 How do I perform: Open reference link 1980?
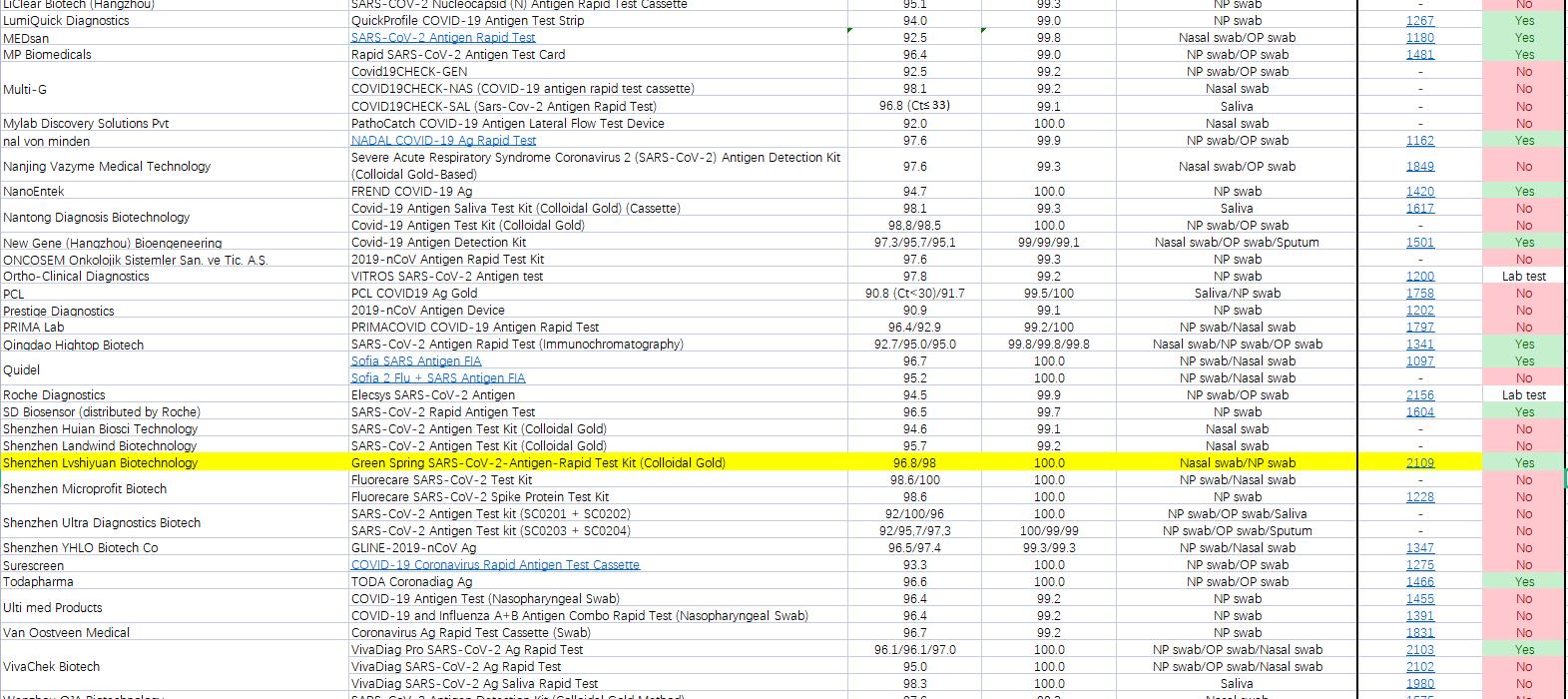click(x=1419, y=684)
